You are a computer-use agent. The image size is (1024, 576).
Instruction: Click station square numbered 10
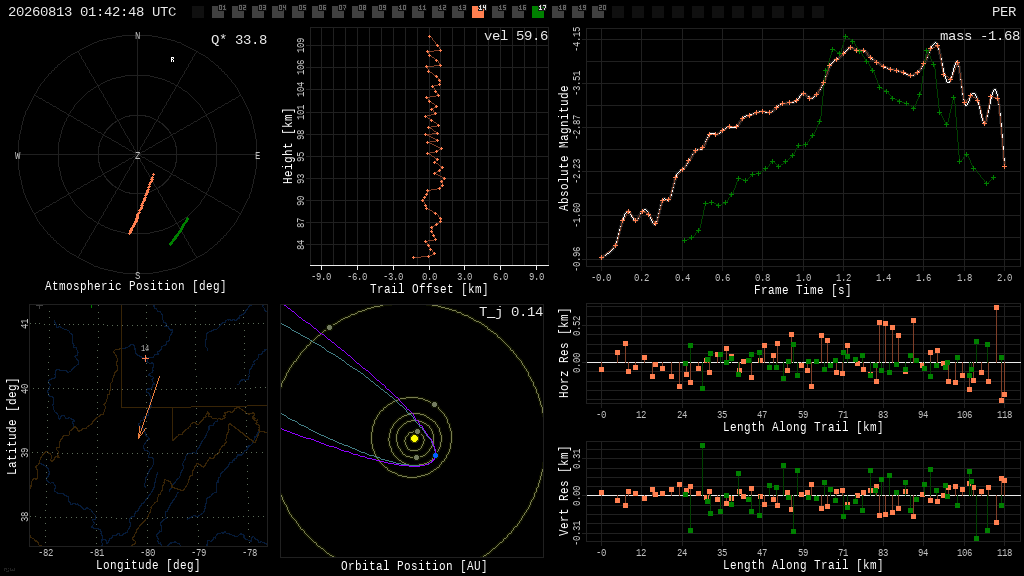398,12
